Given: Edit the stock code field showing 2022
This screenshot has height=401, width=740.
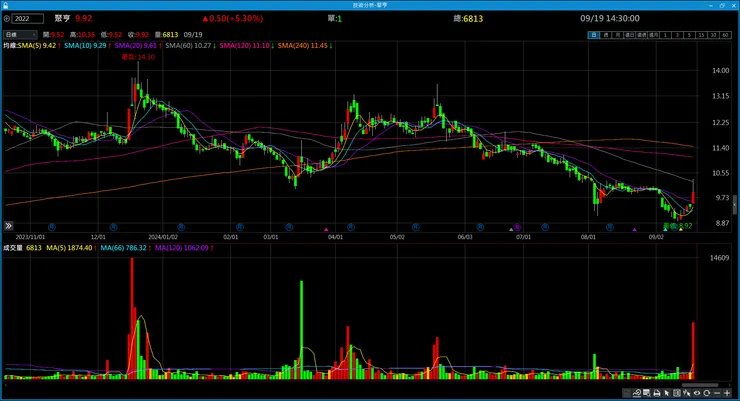Looking at the screenshot, I should 28,19.
